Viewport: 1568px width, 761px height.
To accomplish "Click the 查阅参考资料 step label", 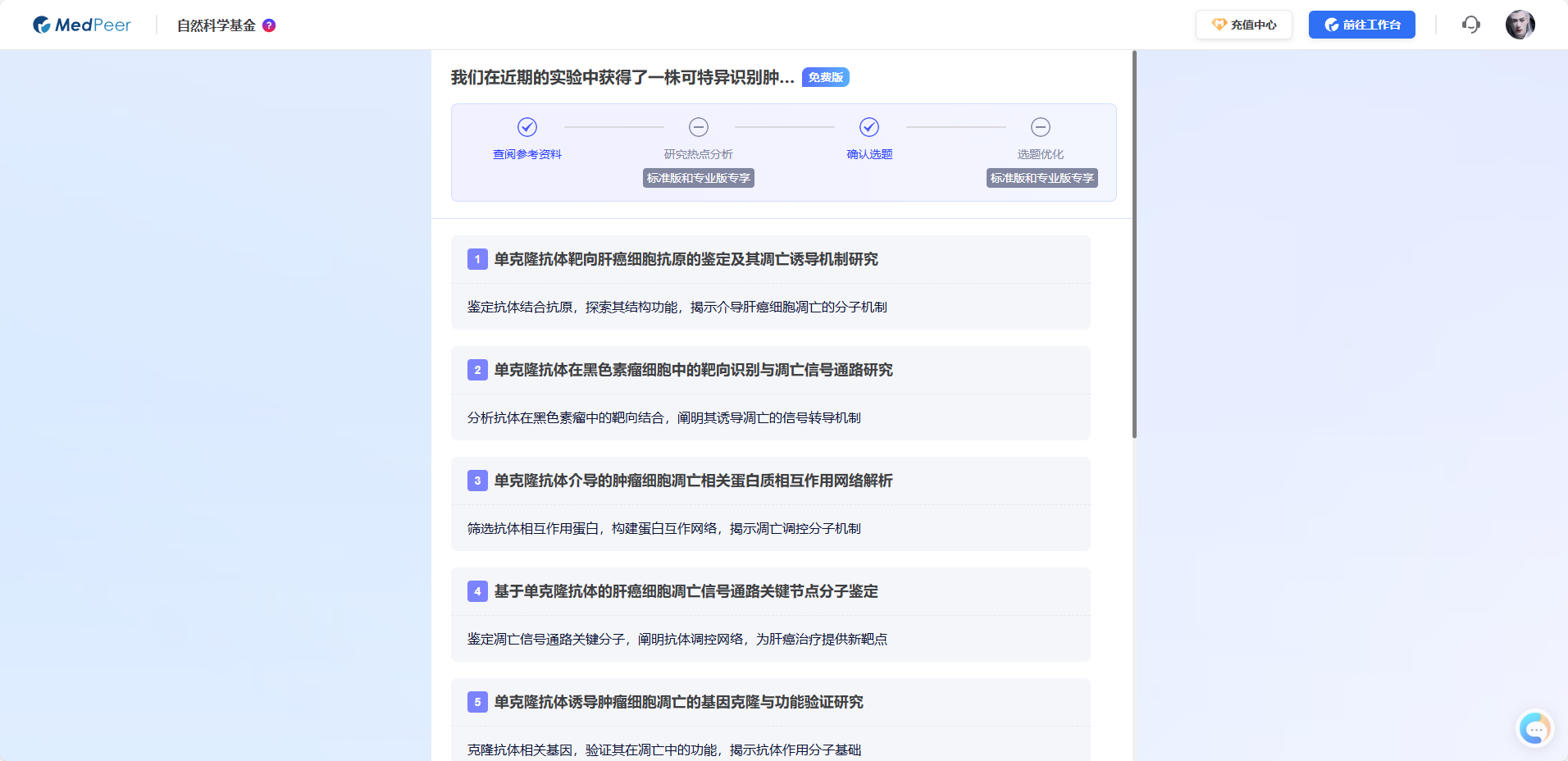I will click(x=527, y=154).
